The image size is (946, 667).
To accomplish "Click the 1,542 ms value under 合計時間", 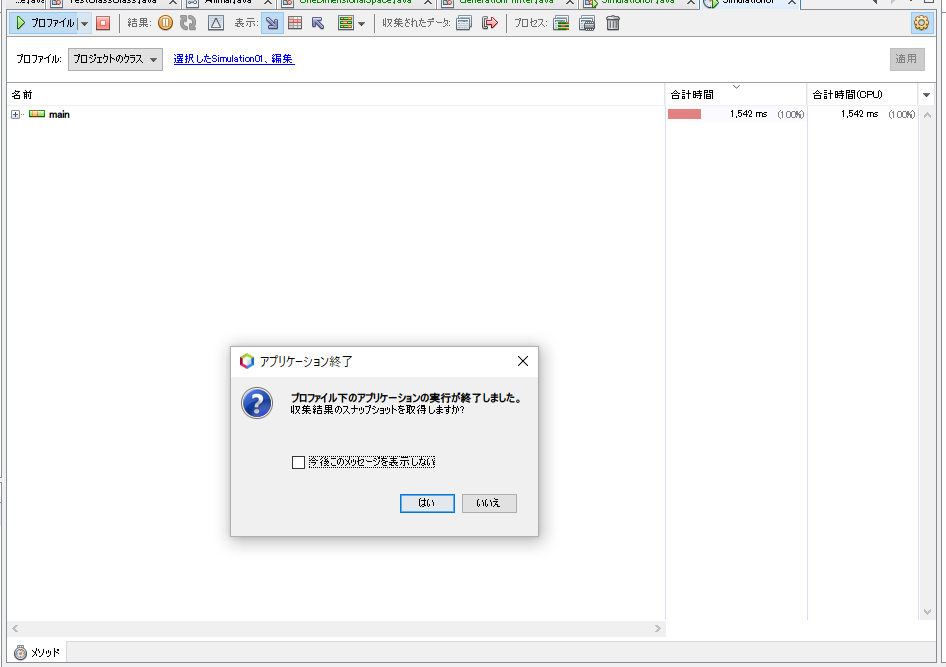I will click(x=748, y=114).
